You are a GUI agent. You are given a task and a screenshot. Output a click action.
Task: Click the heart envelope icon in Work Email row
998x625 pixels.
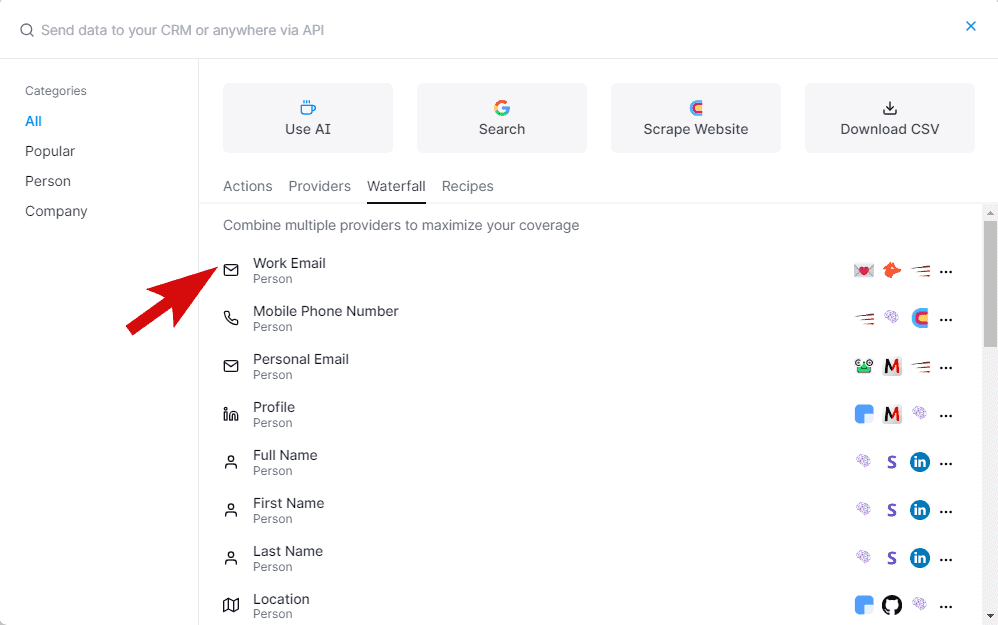(x=864, y=271)
